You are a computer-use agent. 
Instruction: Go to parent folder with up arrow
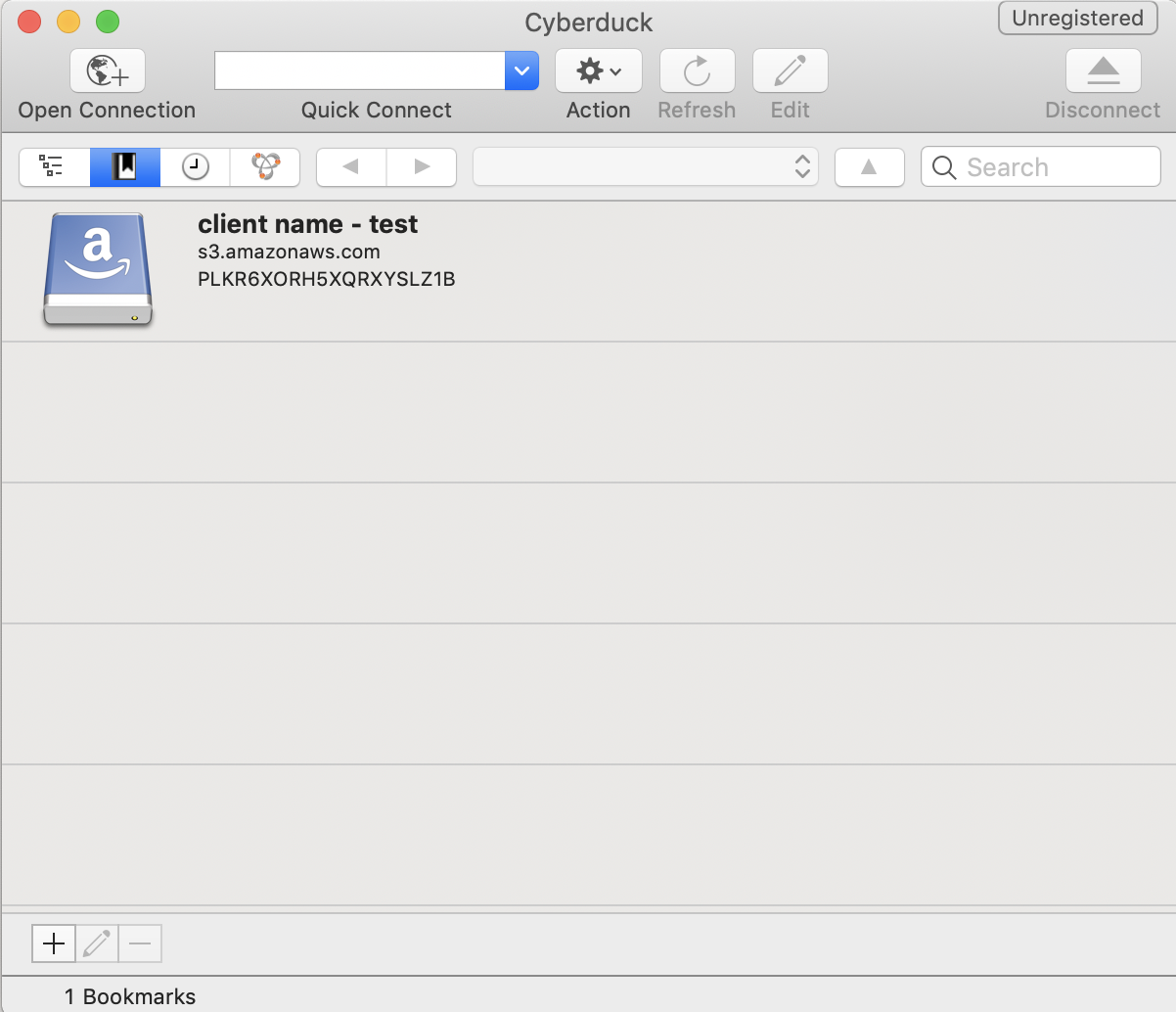(x=869, y=167)
